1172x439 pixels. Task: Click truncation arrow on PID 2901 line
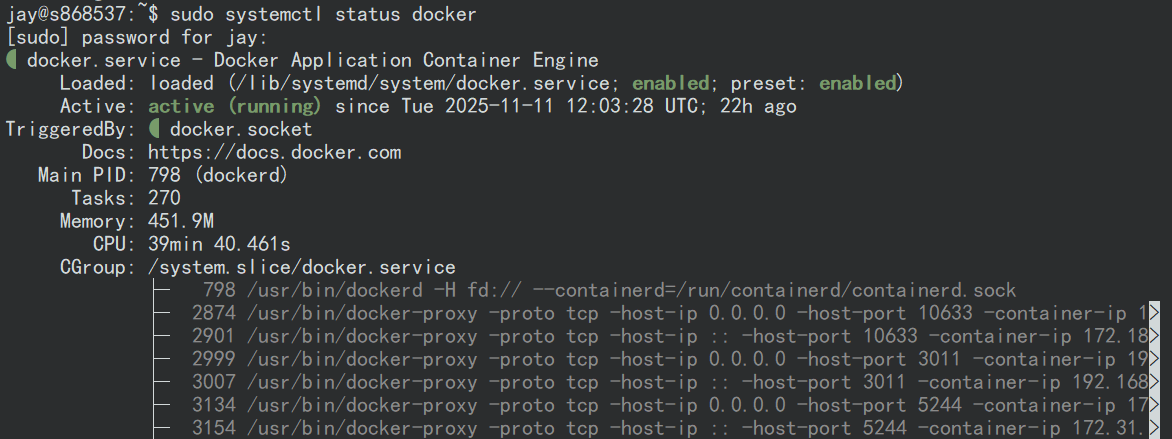tap(1153, 336)
